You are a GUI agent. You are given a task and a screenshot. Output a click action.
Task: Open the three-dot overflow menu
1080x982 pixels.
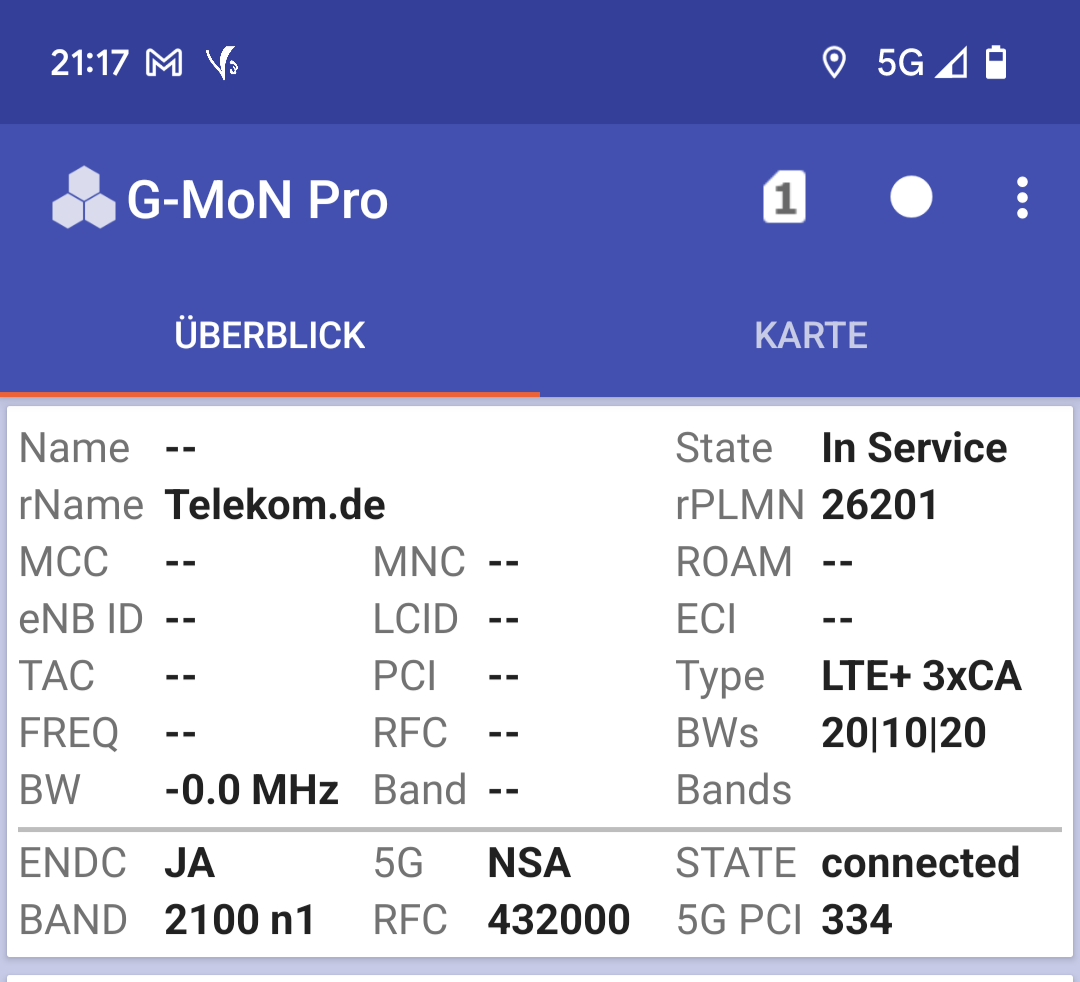click(1022, 198)
